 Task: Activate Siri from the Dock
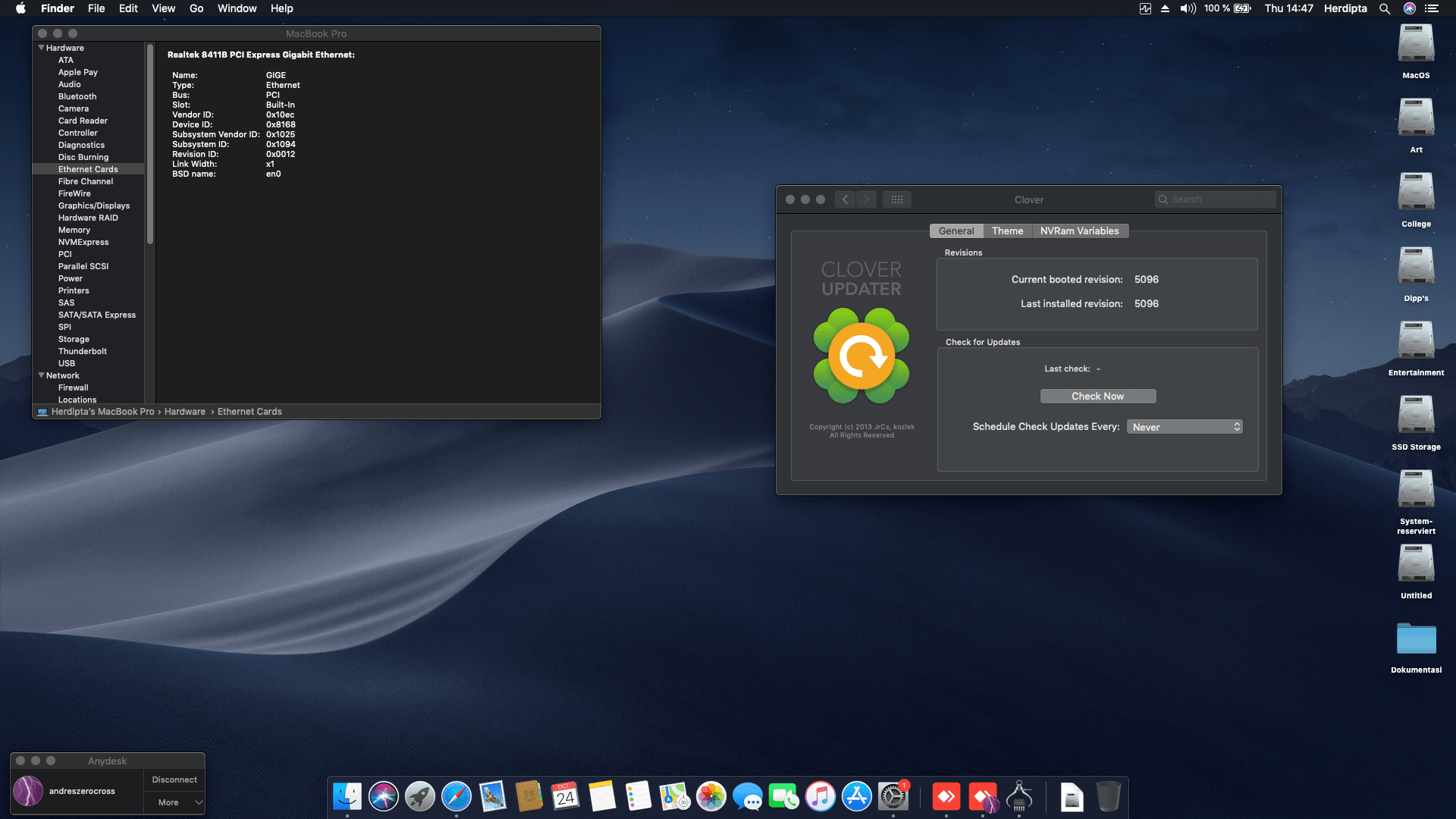click(x=383, y=797)
